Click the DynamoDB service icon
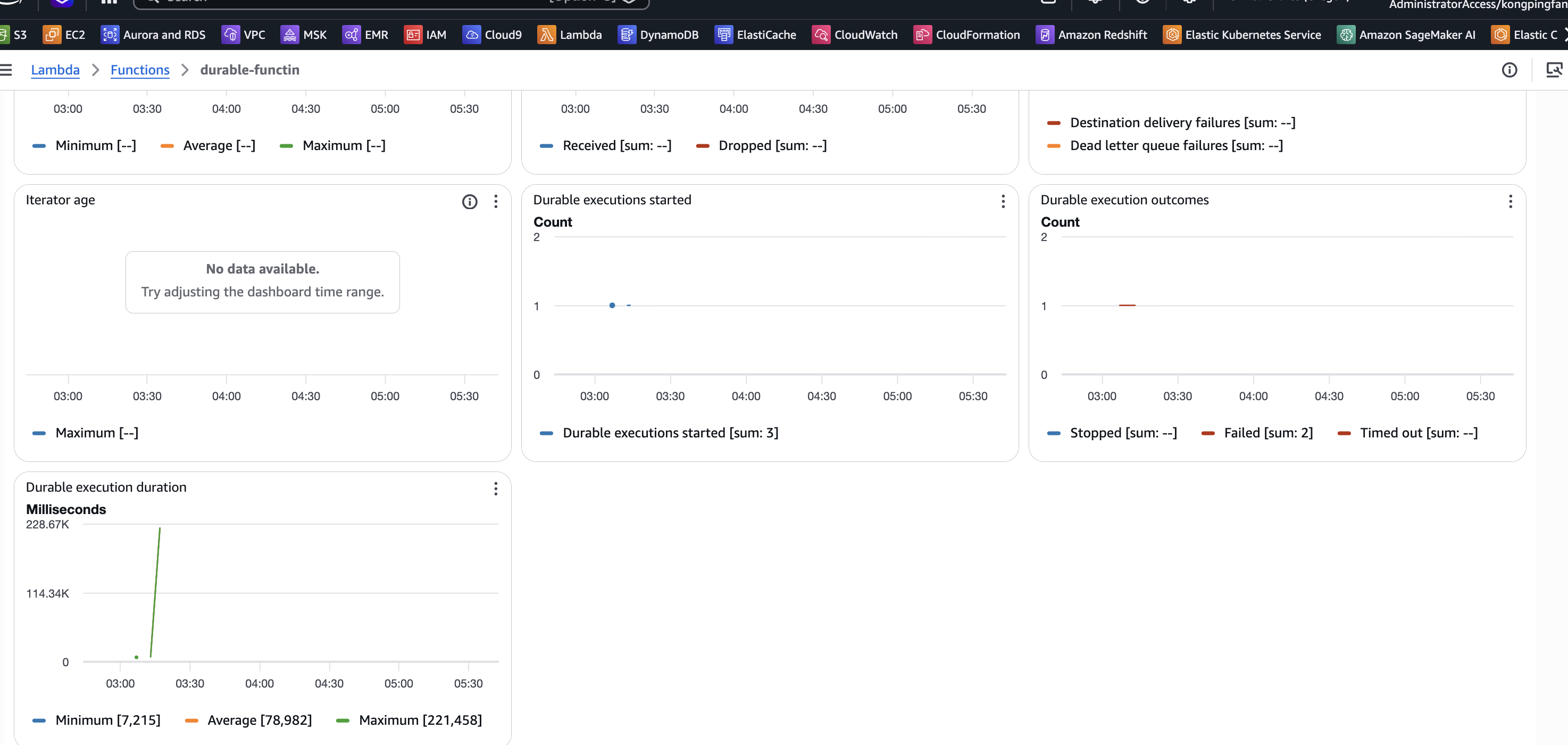 pyautogui.click(x=627, y=35)
